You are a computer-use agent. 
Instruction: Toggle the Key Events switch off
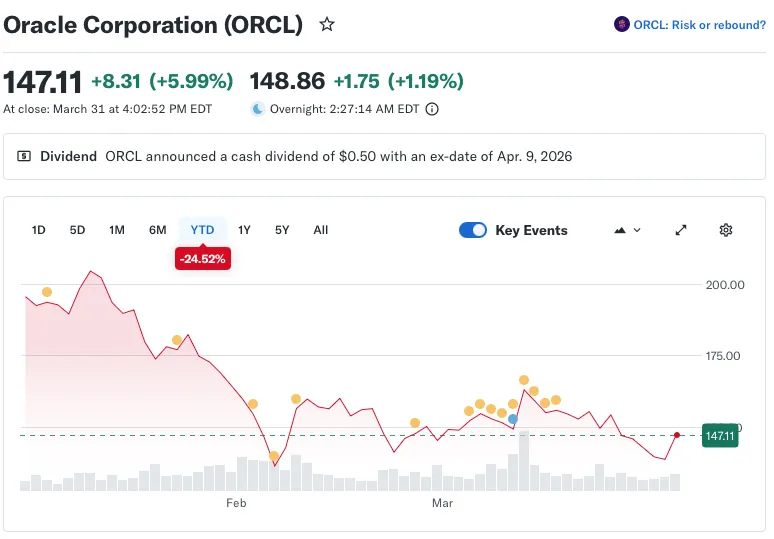[x=473, y=230]
